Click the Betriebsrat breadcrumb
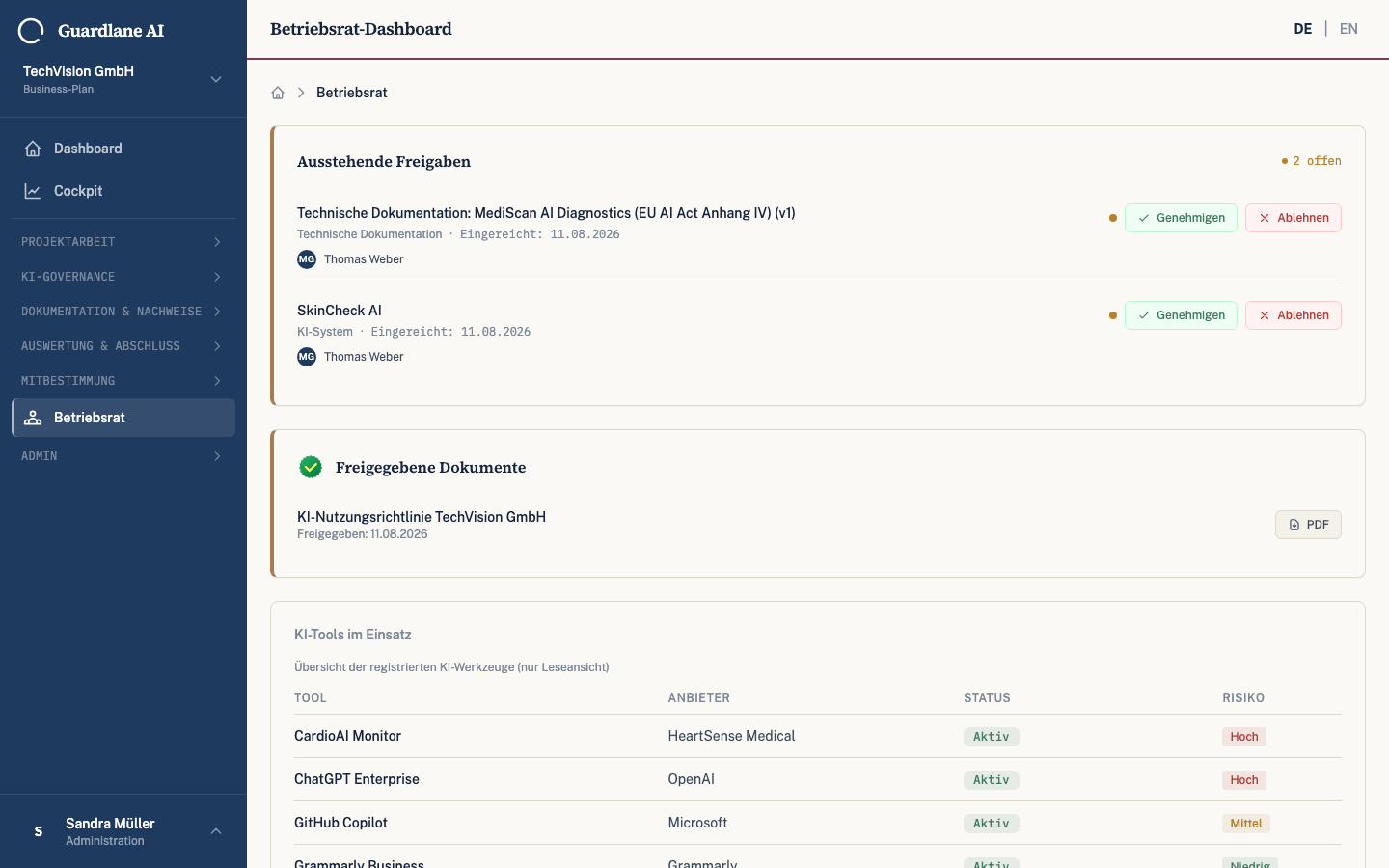 352,93
